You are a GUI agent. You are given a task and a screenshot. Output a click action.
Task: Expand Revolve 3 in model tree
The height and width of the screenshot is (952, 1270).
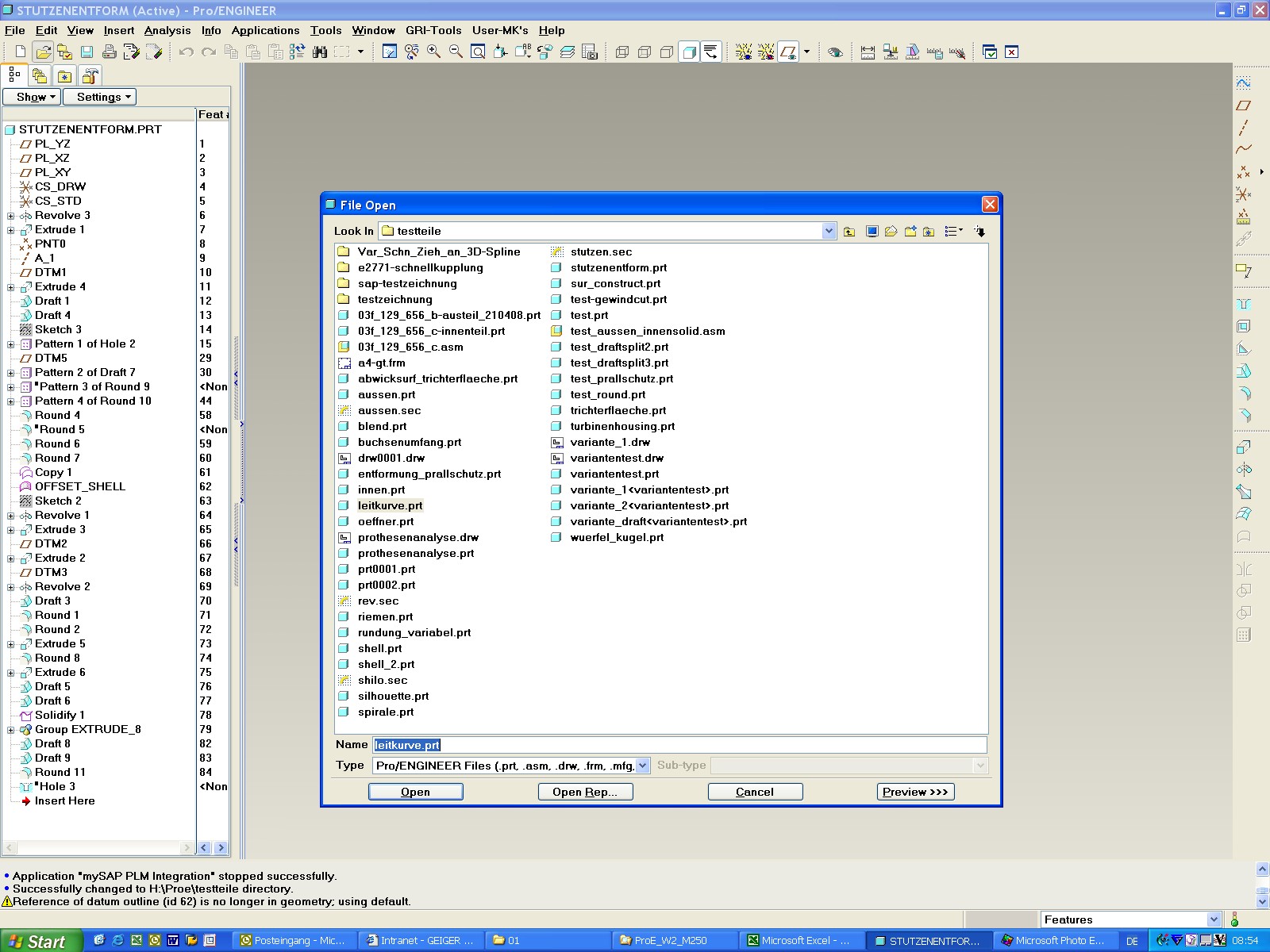click(x=10, y=216)
